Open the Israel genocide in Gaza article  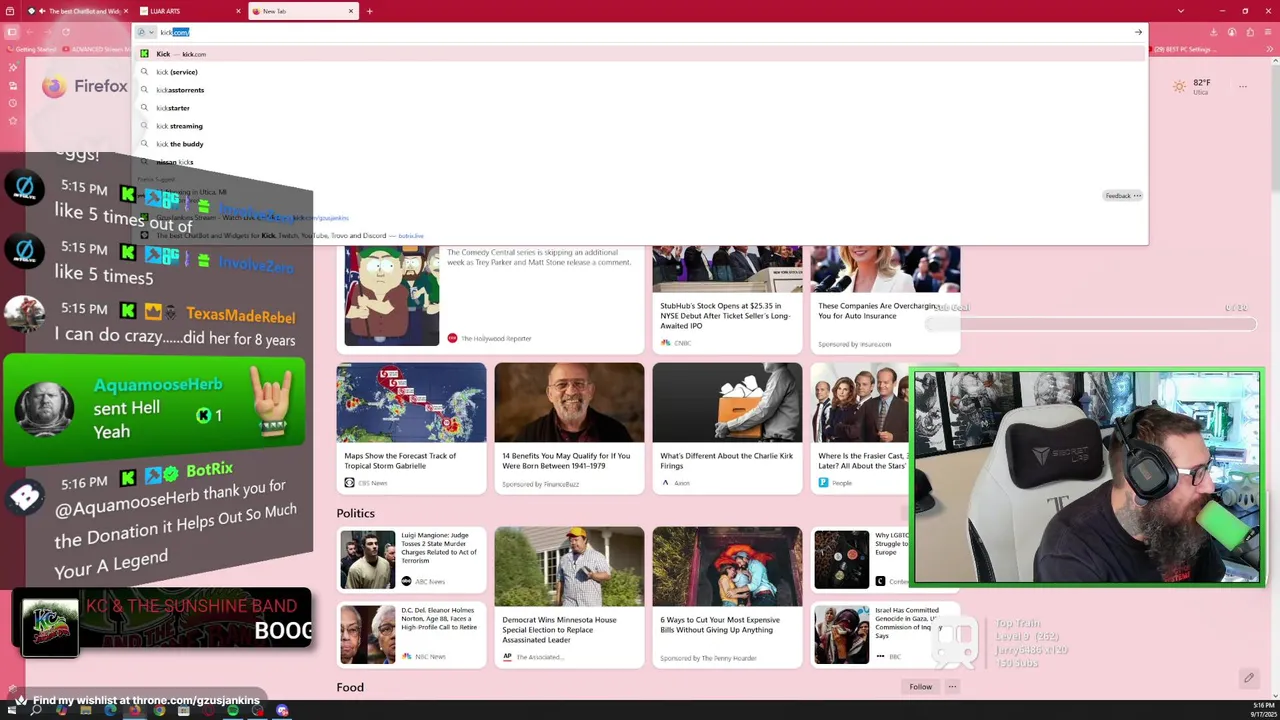pos(885,635)
